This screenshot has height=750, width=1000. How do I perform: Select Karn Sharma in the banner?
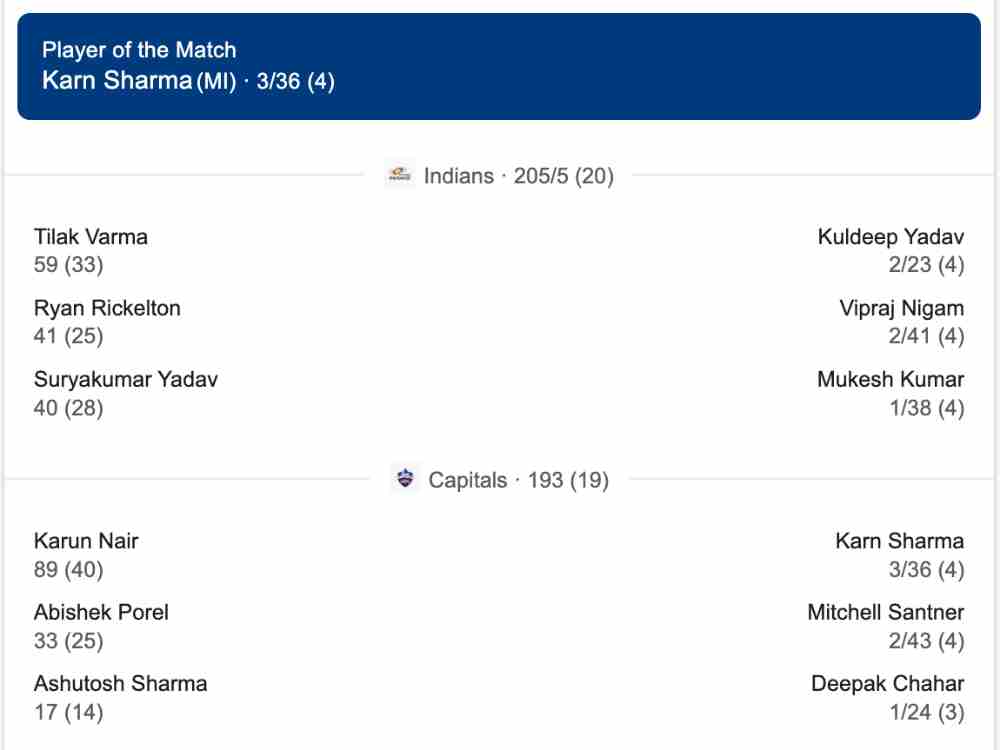(x=116, y=81)
